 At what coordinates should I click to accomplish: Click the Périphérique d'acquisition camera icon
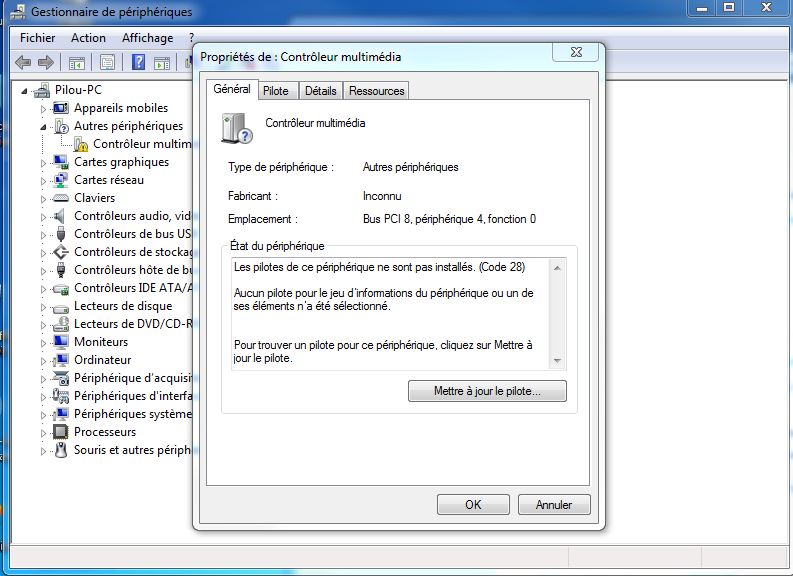coord(61,378)
